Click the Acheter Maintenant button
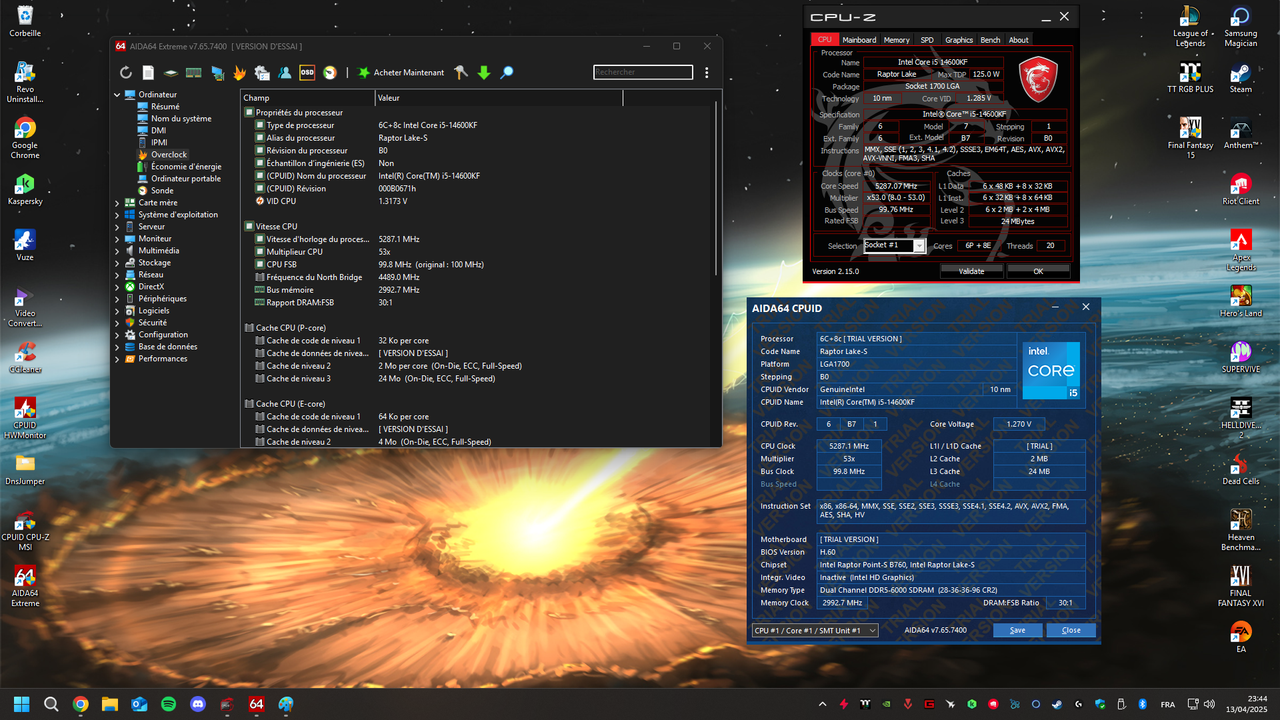The height and width of the screenshot is (720, 1280). 401,72
